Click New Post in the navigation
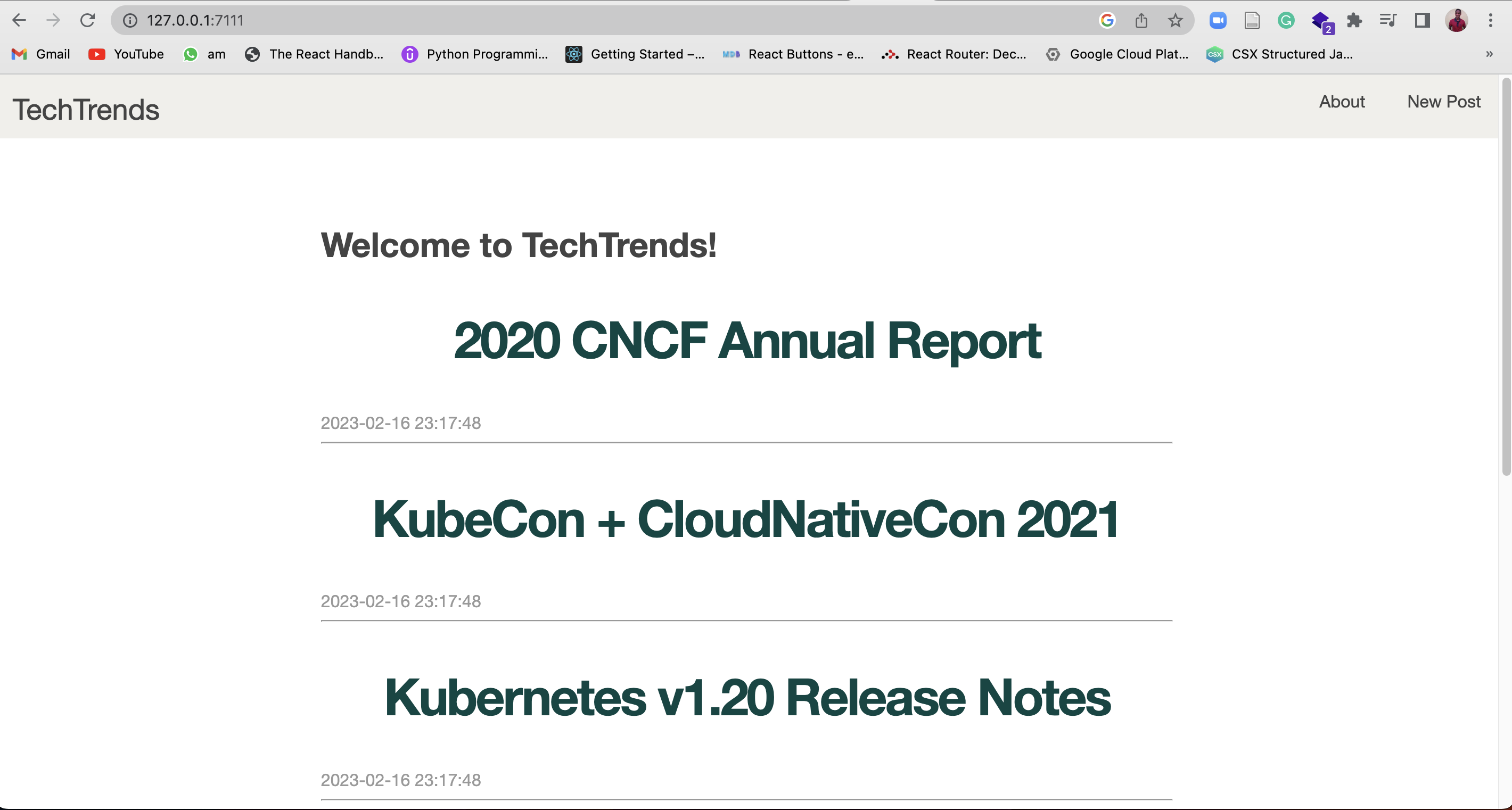 coord(1444,102)
